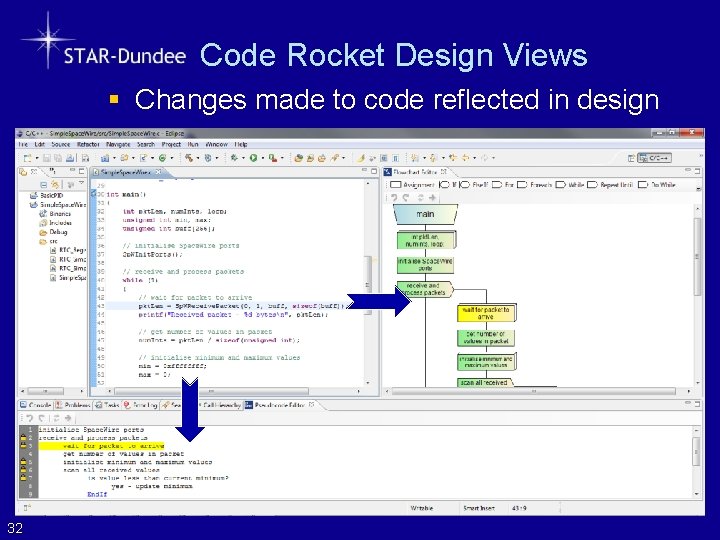
Task: Open the Search menu
Action: 146,144
